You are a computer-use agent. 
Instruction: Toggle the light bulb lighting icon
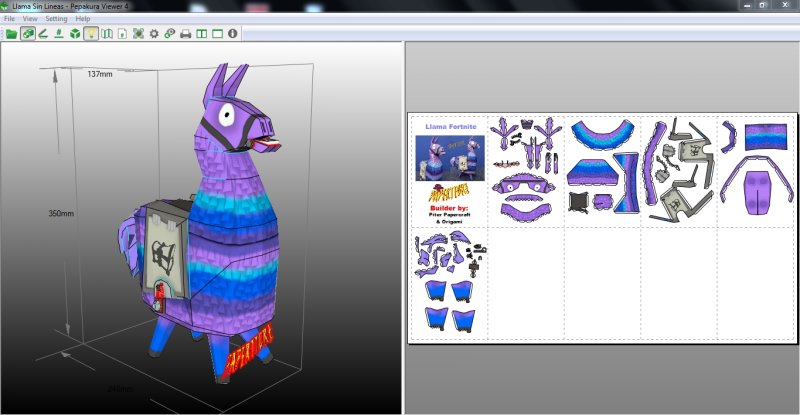point(91,33)
